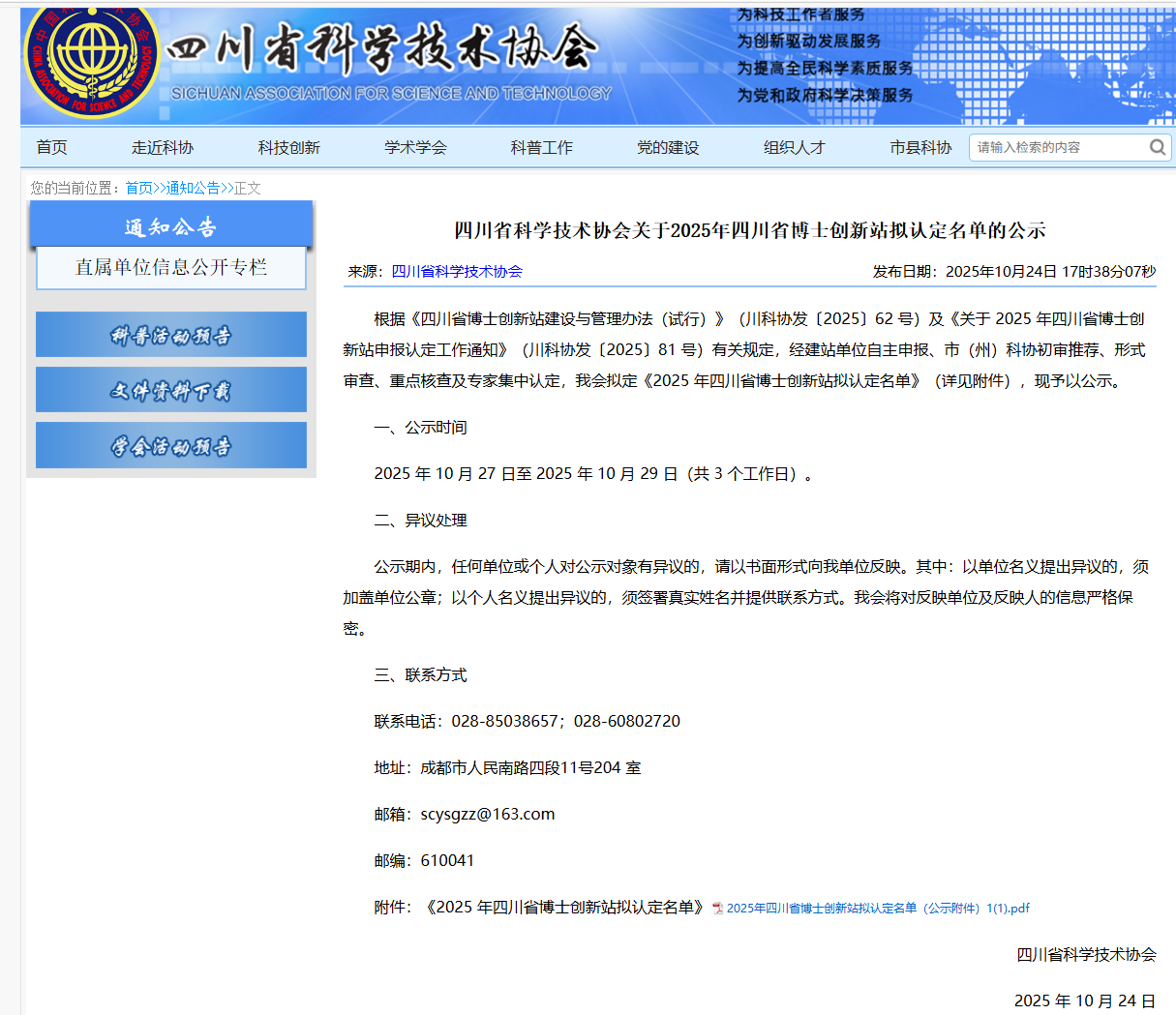Open the 学术学会 menu item
The image size is (1176, 1015).
(414, 147)
